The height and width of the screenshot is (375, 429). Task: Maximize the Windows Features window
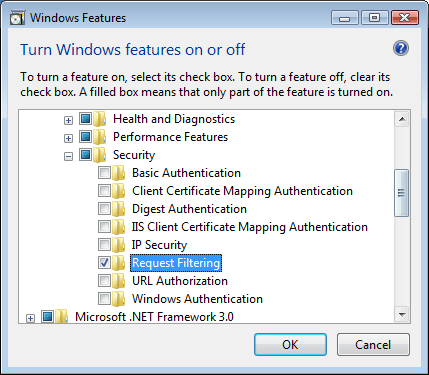pos(375,18)
